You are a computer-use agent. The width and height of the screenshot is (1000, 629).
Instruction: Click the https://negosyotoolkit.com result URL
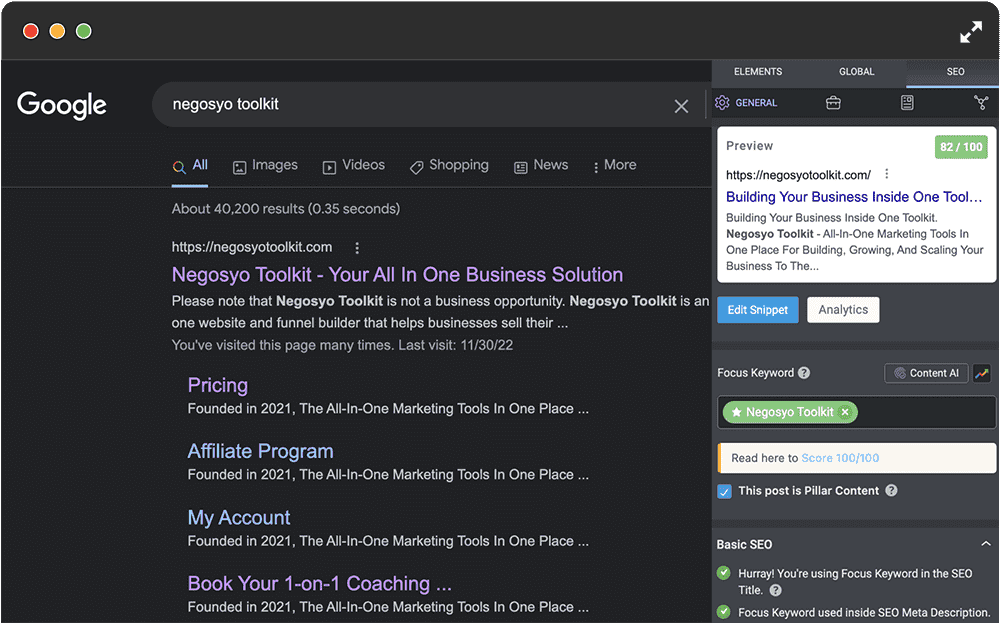click(252, 248)
